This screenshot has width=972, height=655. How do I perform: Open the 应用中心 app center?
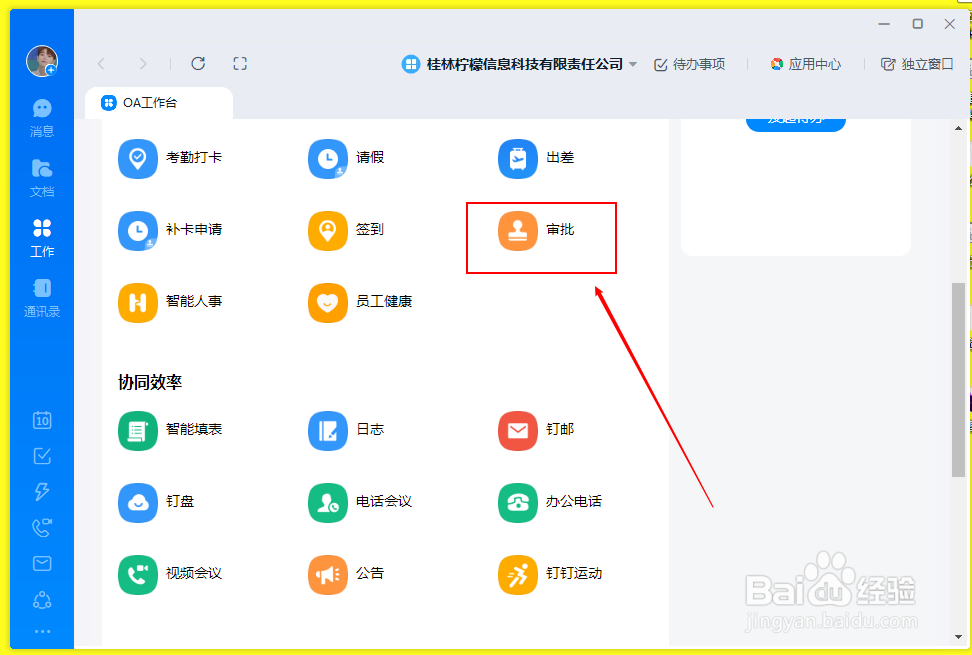click(806, 63)
